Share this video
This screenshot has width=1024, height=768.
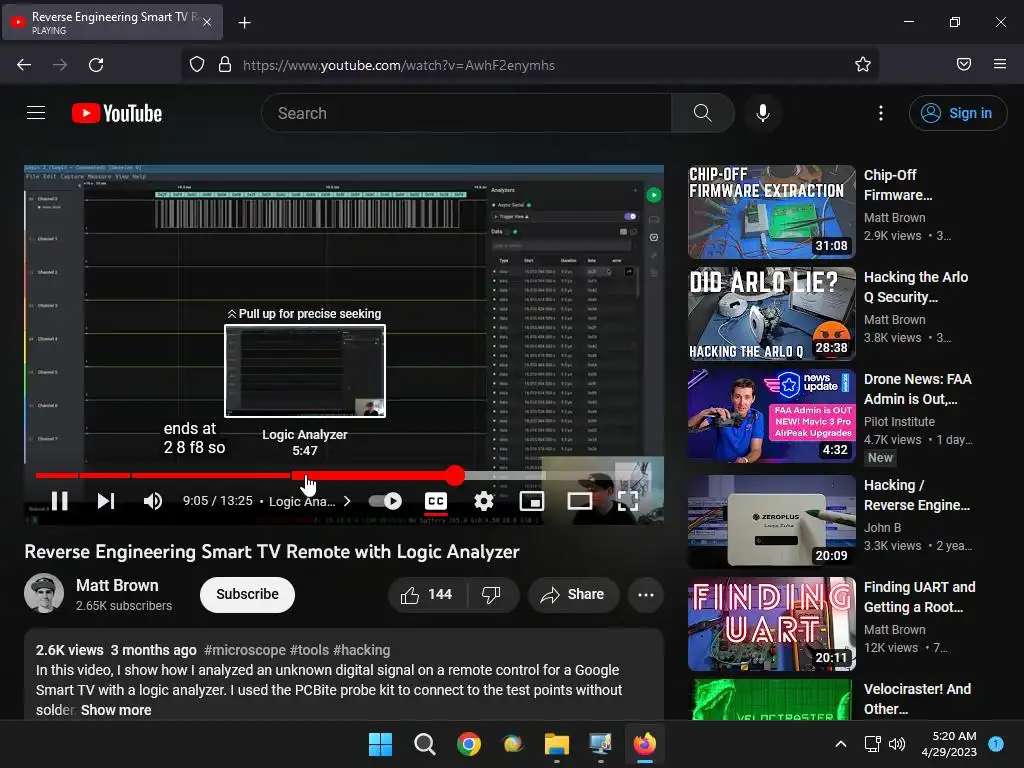pos(573,594)
